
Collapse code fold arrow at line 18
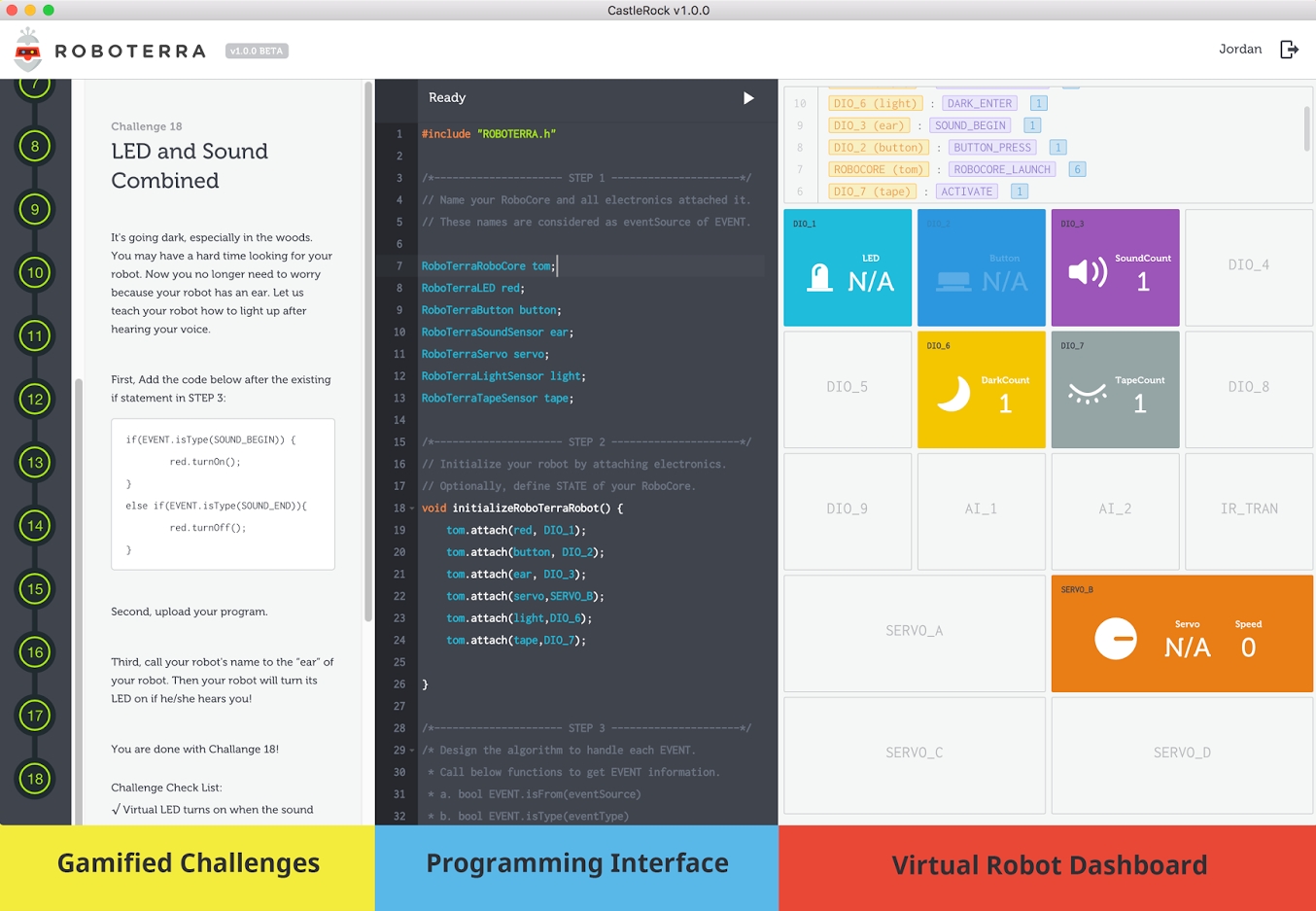[412, 508]
